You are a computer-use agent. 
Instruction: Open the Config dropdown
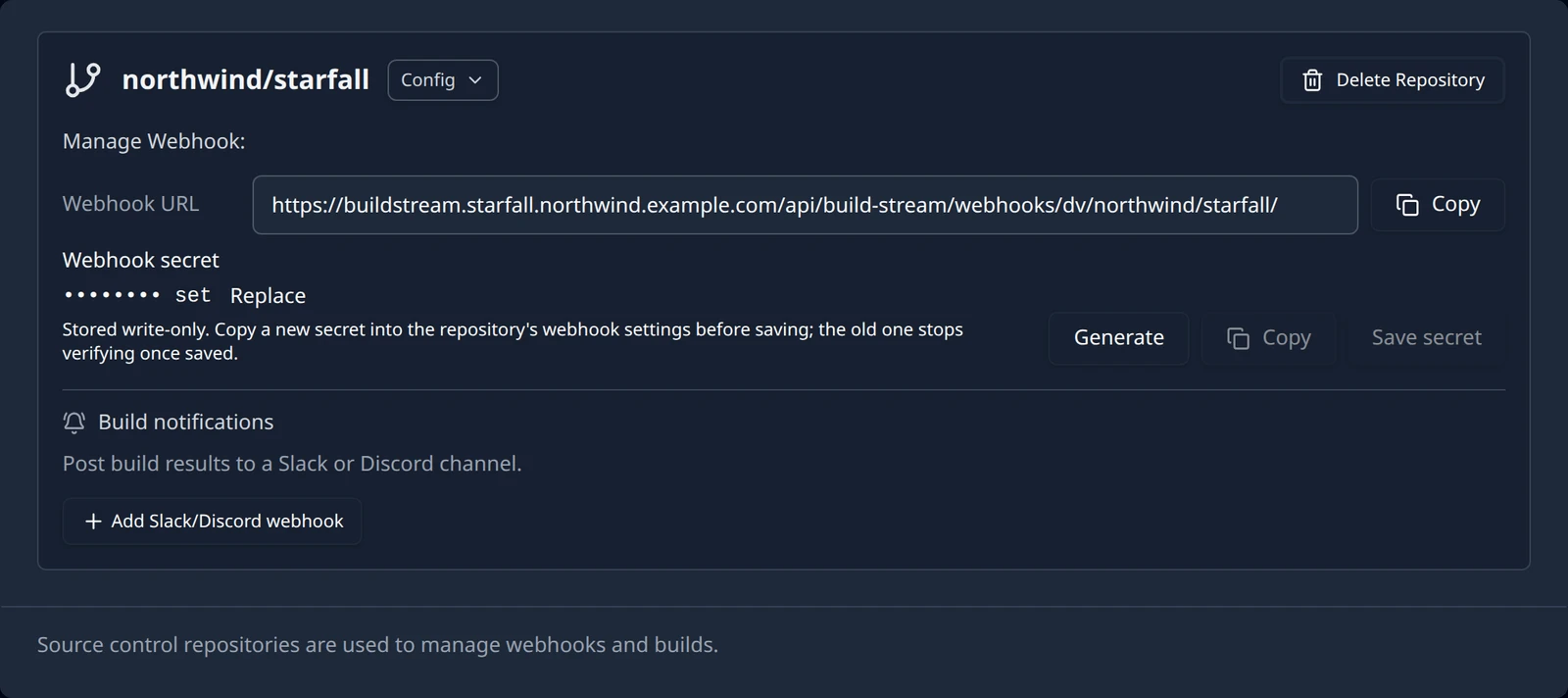coord(443,80)
